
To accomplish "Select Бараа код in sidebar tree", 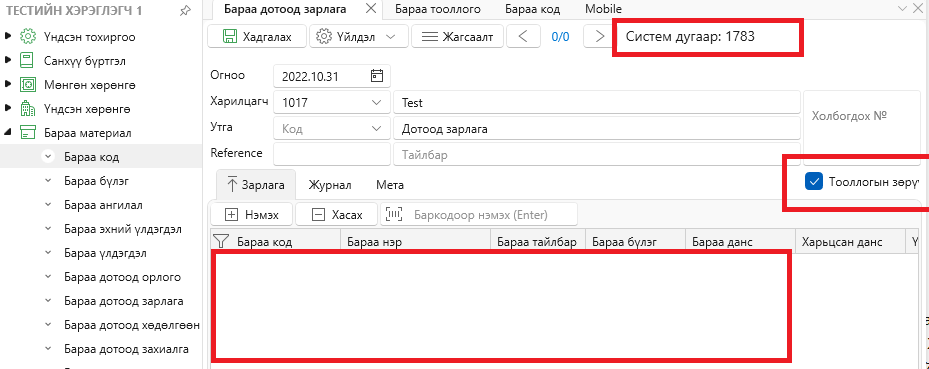I will click(92, 157).
